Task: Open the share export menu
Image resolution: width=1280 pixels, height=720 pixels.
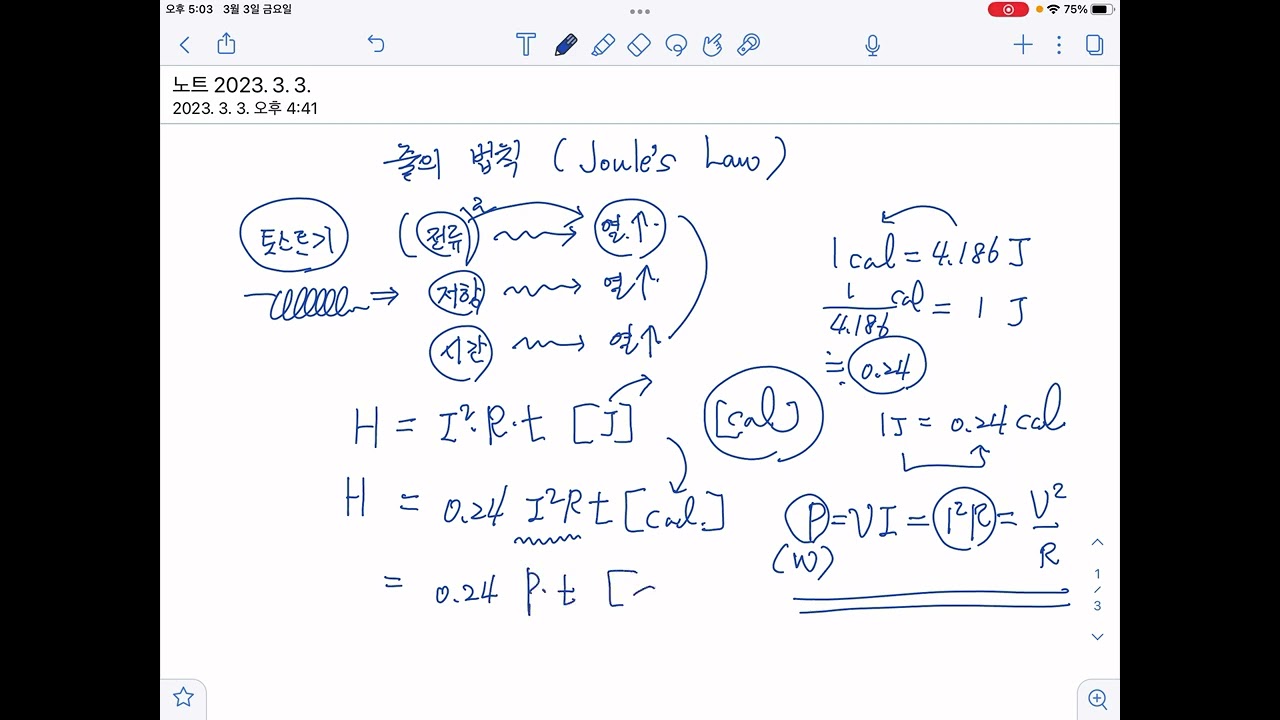Action: [x=226, y=44]
